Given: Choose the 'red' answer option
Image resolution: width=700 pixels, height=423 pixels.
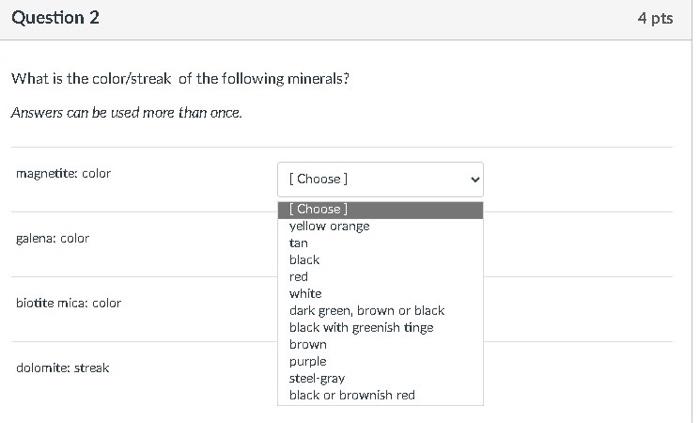Looking at the screenshot, I should pyautogui.click(x=298, y=277).
